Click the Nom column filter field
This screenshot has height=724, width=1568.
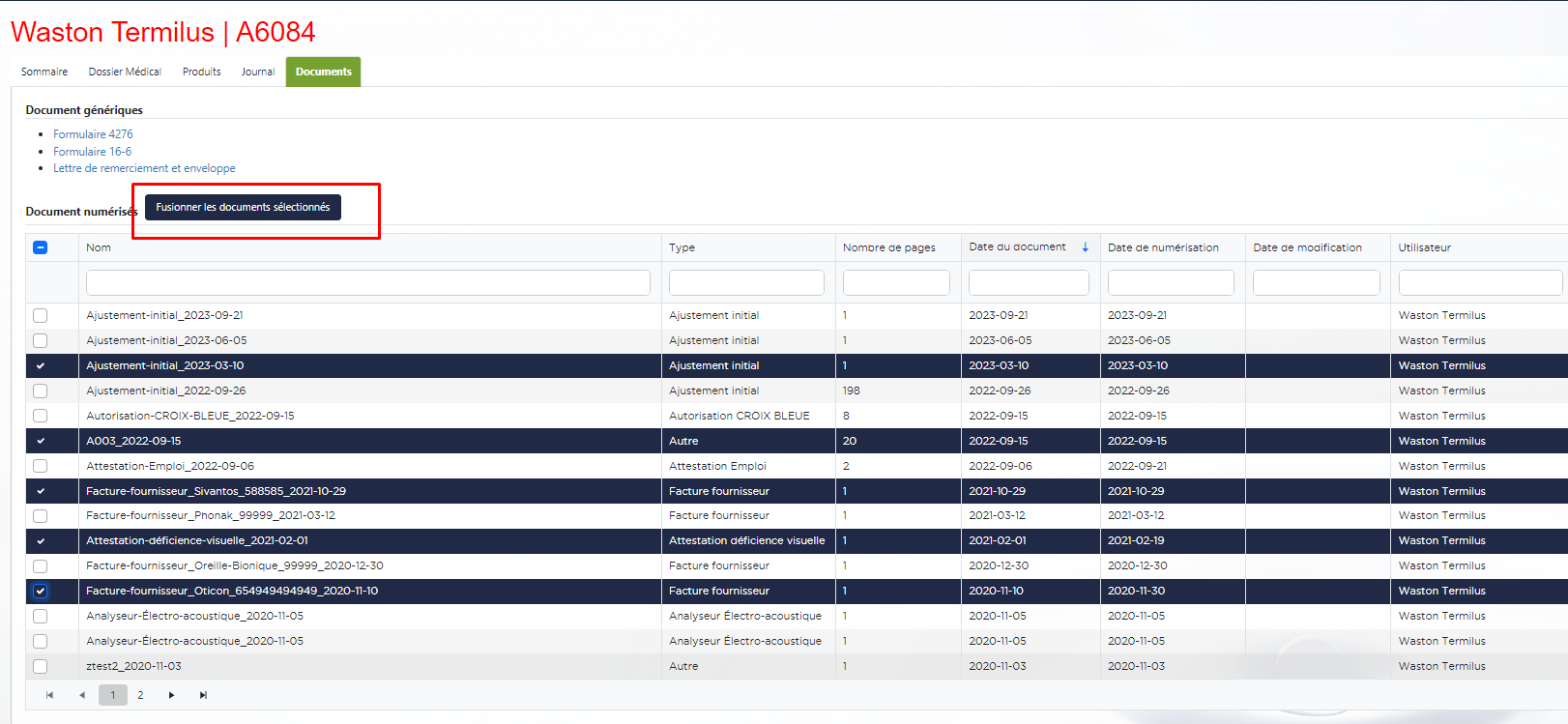tap(367, 282)
